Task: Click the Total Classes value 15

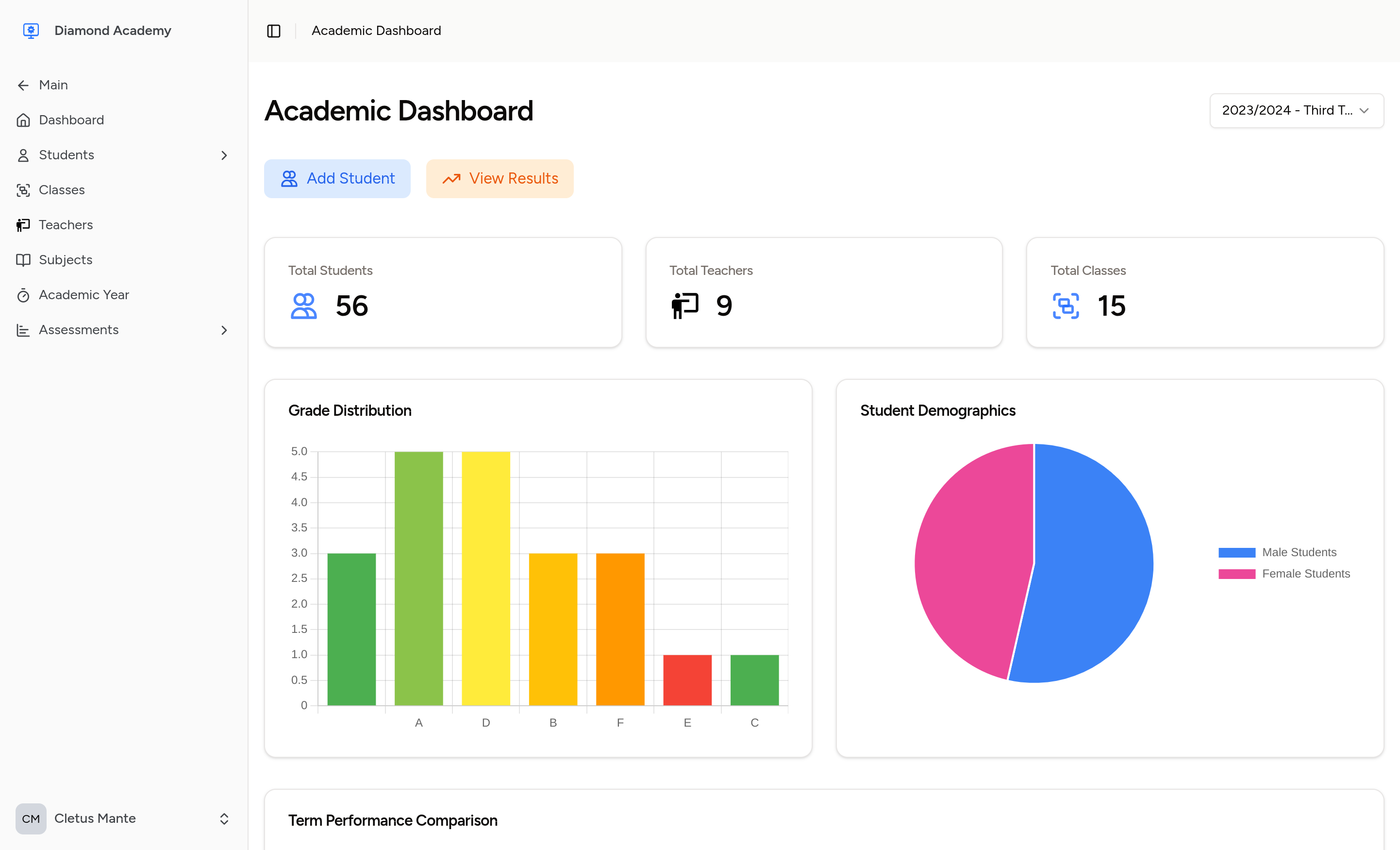Action: 1111,306
